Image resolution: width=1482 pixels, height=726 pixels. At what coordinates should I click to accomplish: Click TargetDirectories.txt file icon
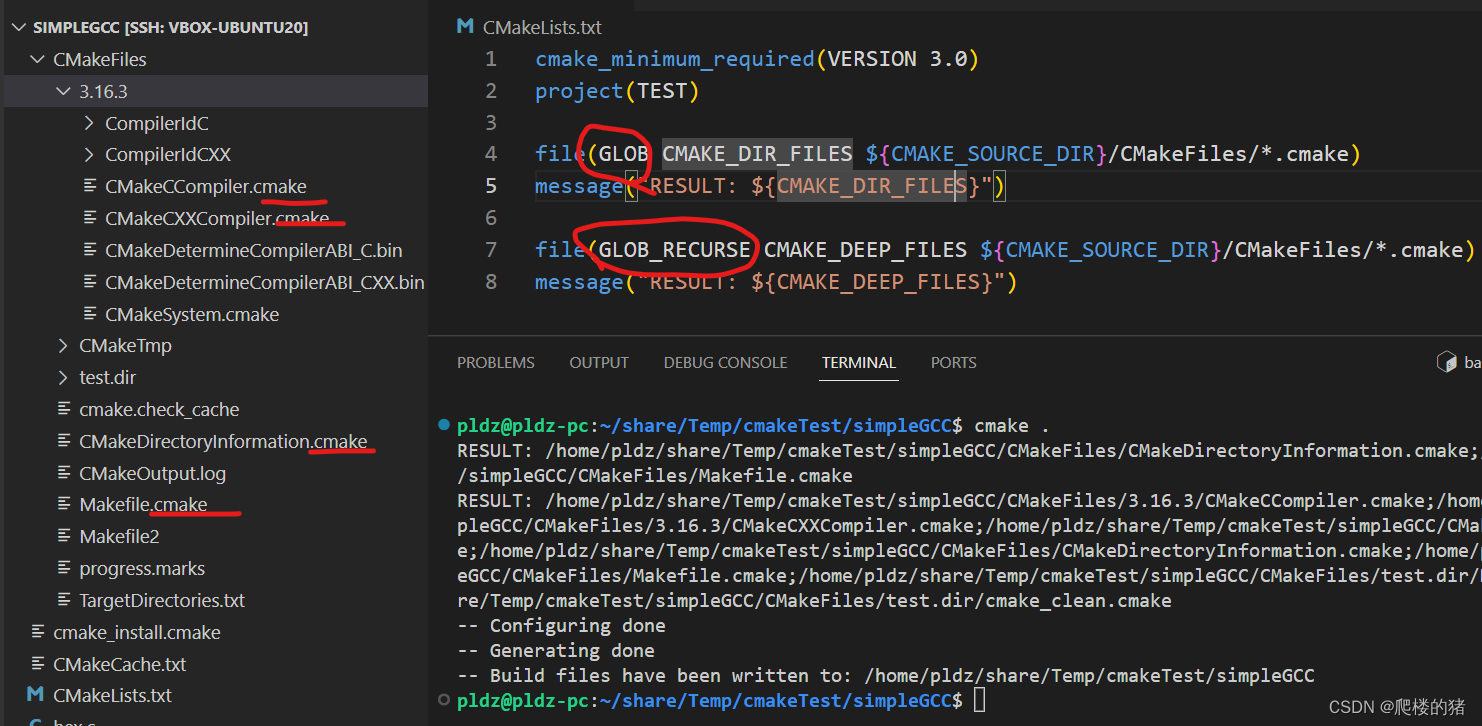[x=65, y=601]
